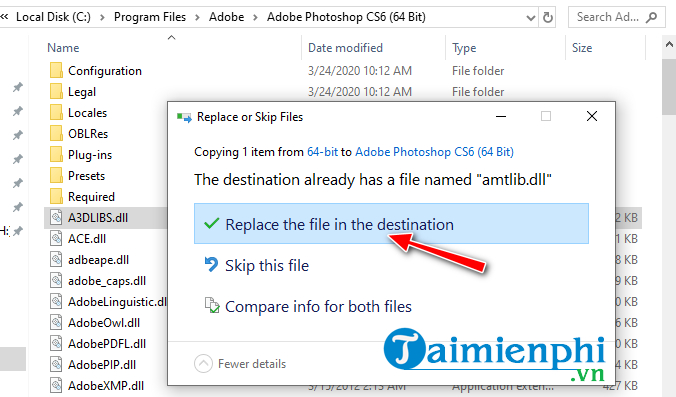Screen dimensions: 676x397
Task: Select the A3DLIBS.dll file name
Action: click(98, 218)
